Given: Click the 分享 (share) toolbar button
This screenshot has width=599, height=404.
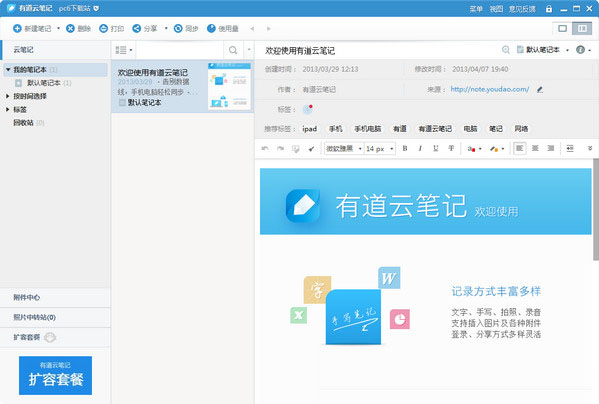Looking at the screenshot, I should click(145, 29).
